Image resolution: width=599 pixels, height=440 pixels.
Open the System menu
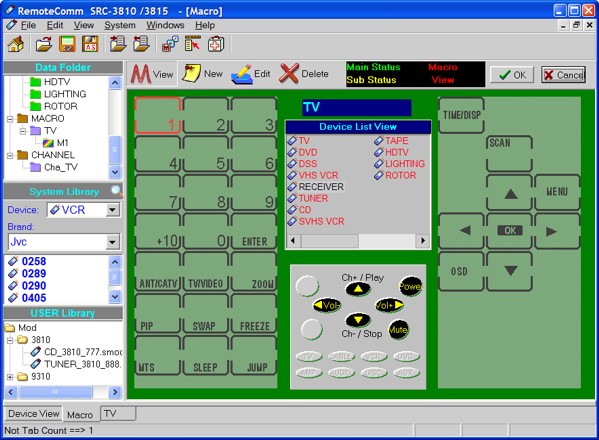[120, 25]
